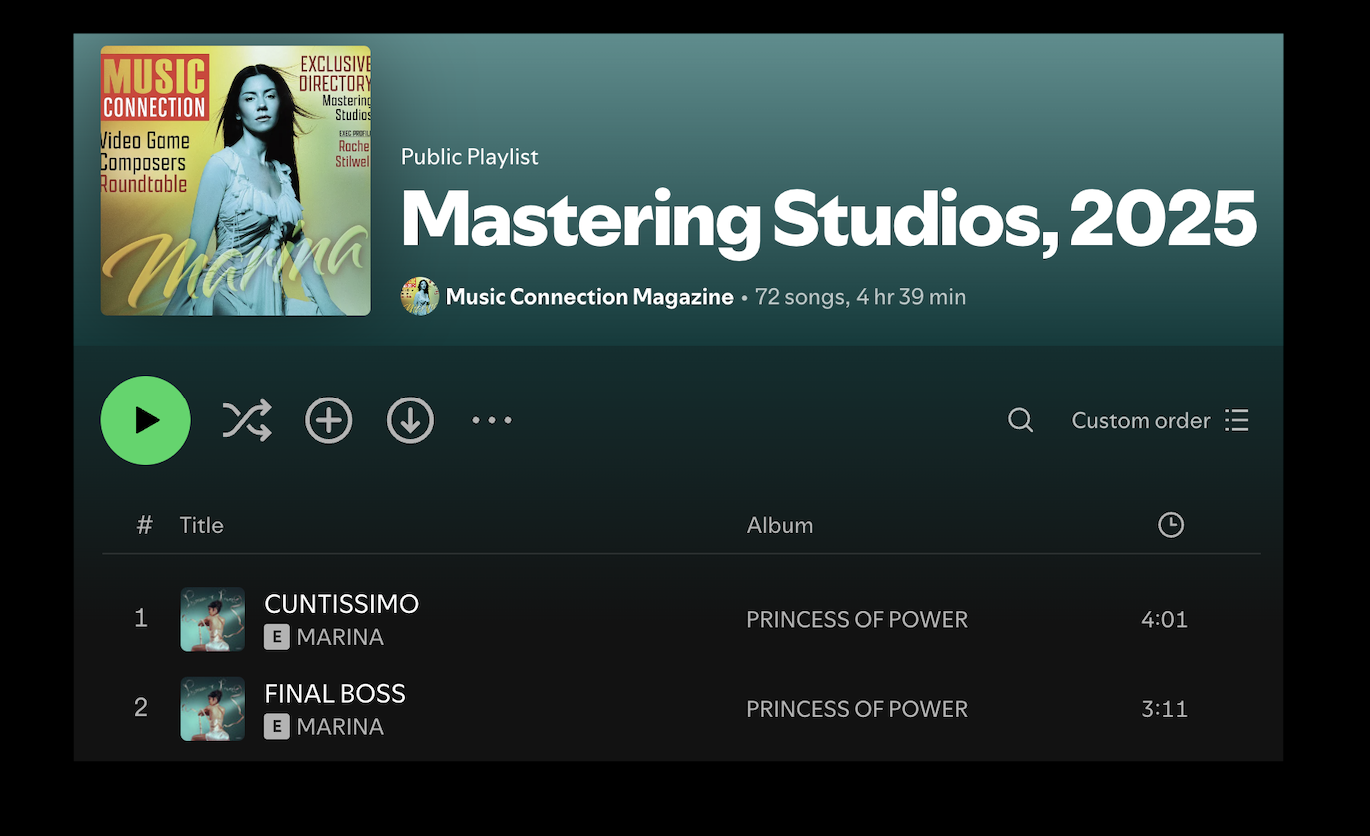Click the Mastering Studios, 2025 playlist title
The height and width of the screenshot is (836, 1370).
coord(829,220)
